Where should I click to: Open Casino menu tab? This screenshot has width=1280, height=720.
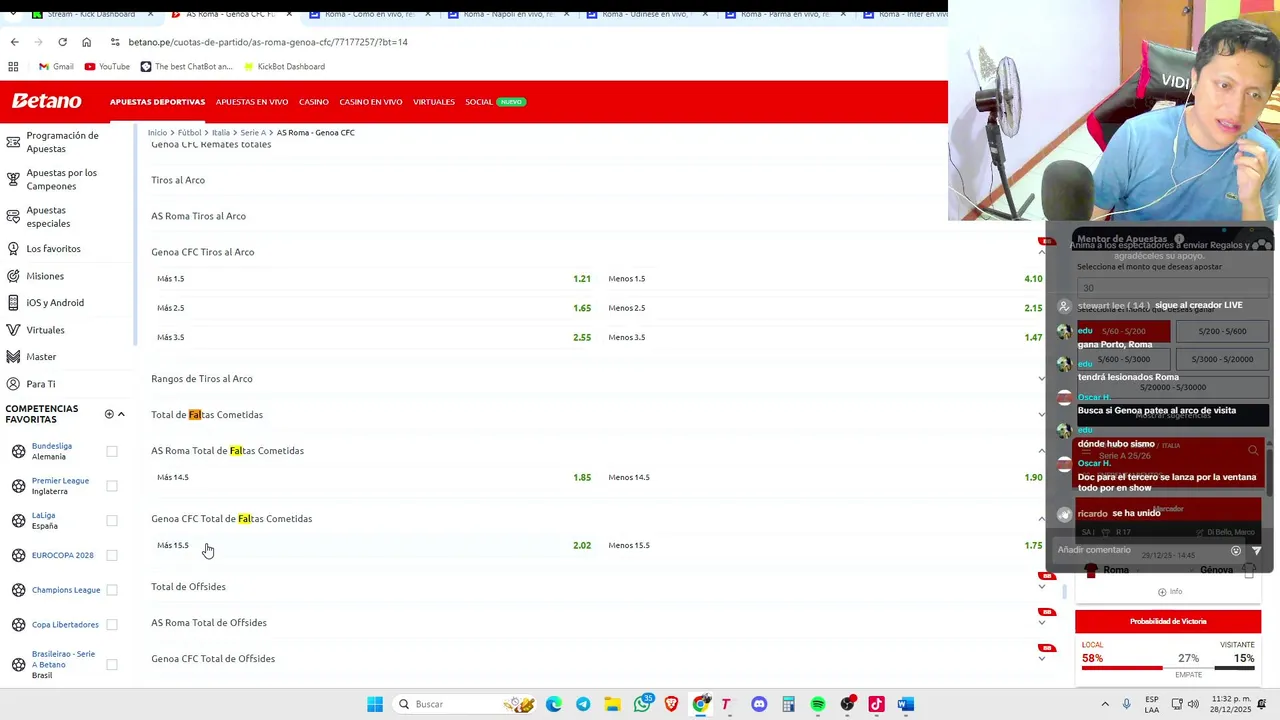(x=314, y=102)
